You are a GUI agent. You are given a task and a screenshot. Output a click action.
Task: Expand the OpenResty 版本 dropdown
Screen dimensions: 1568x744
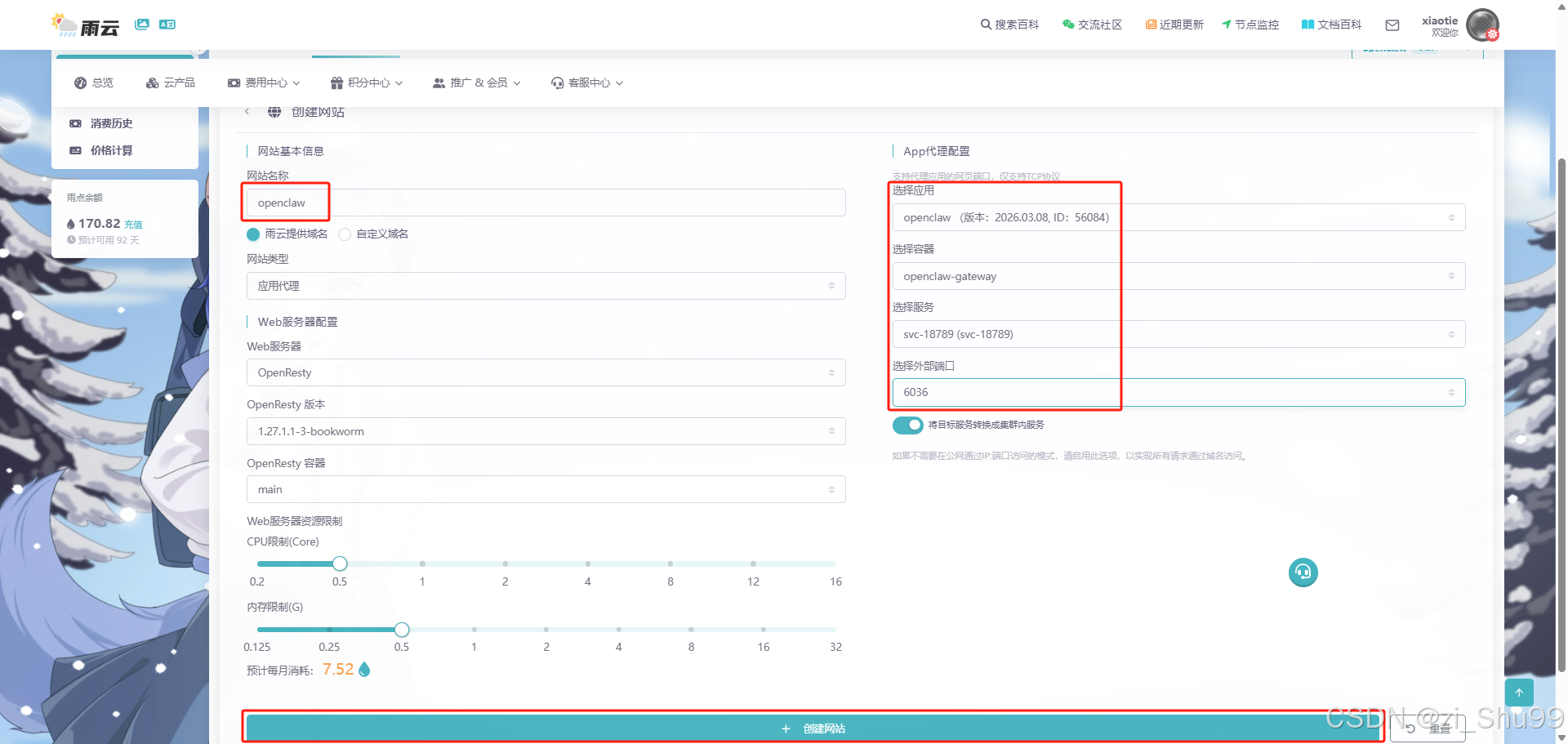click(546, 431)
